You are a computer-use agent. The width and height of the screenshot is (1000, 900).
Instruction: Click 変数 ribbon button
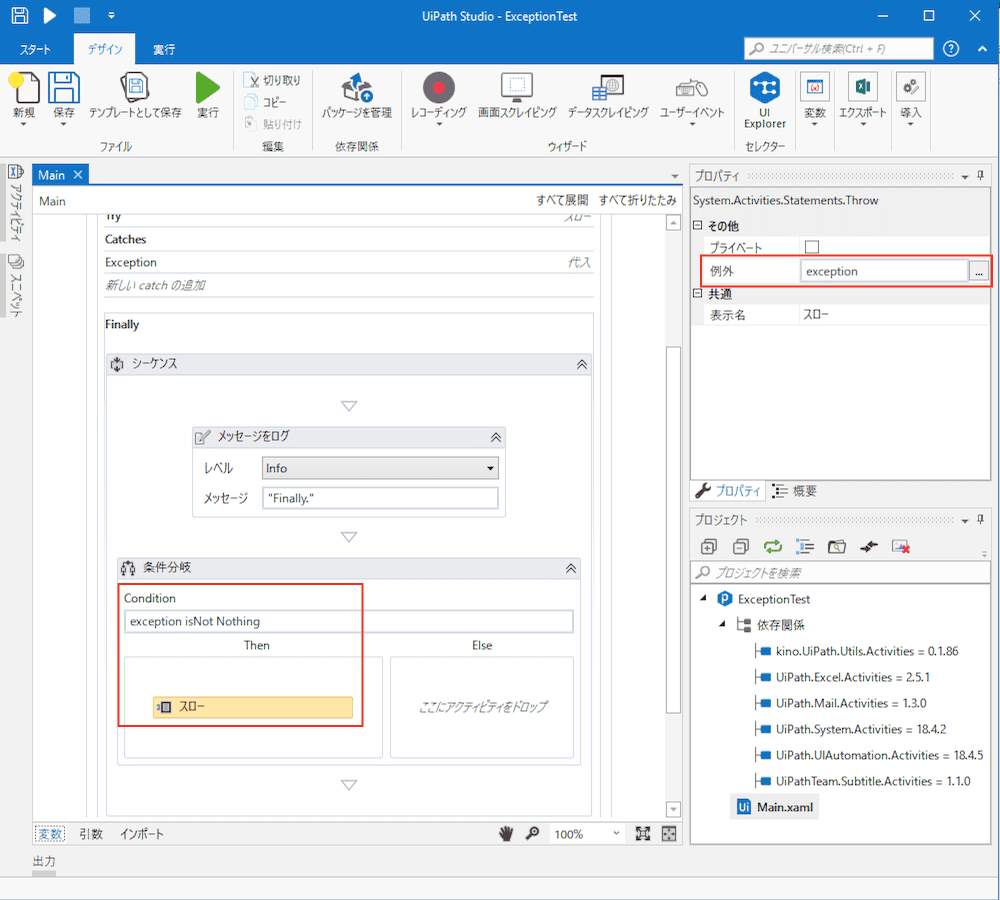tap(814, 97)
